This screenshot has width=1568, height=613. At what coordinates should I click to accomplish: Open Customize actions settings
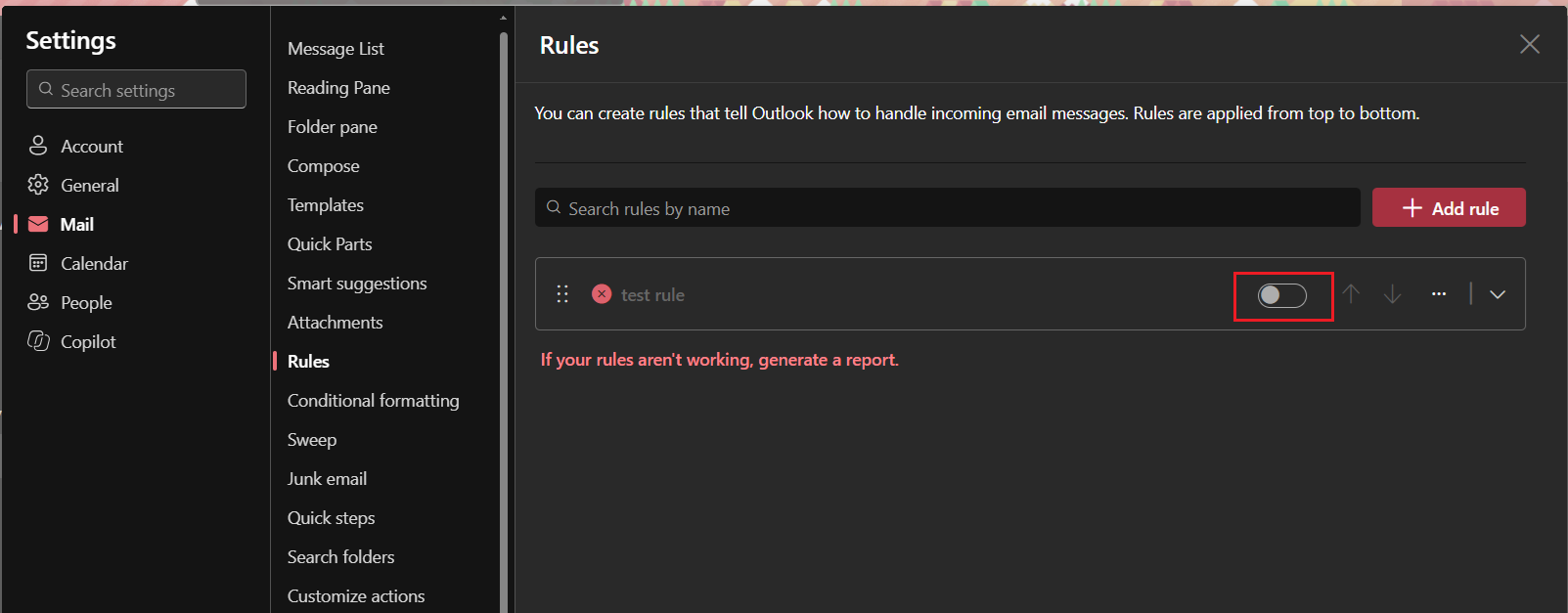coord(356,595)
